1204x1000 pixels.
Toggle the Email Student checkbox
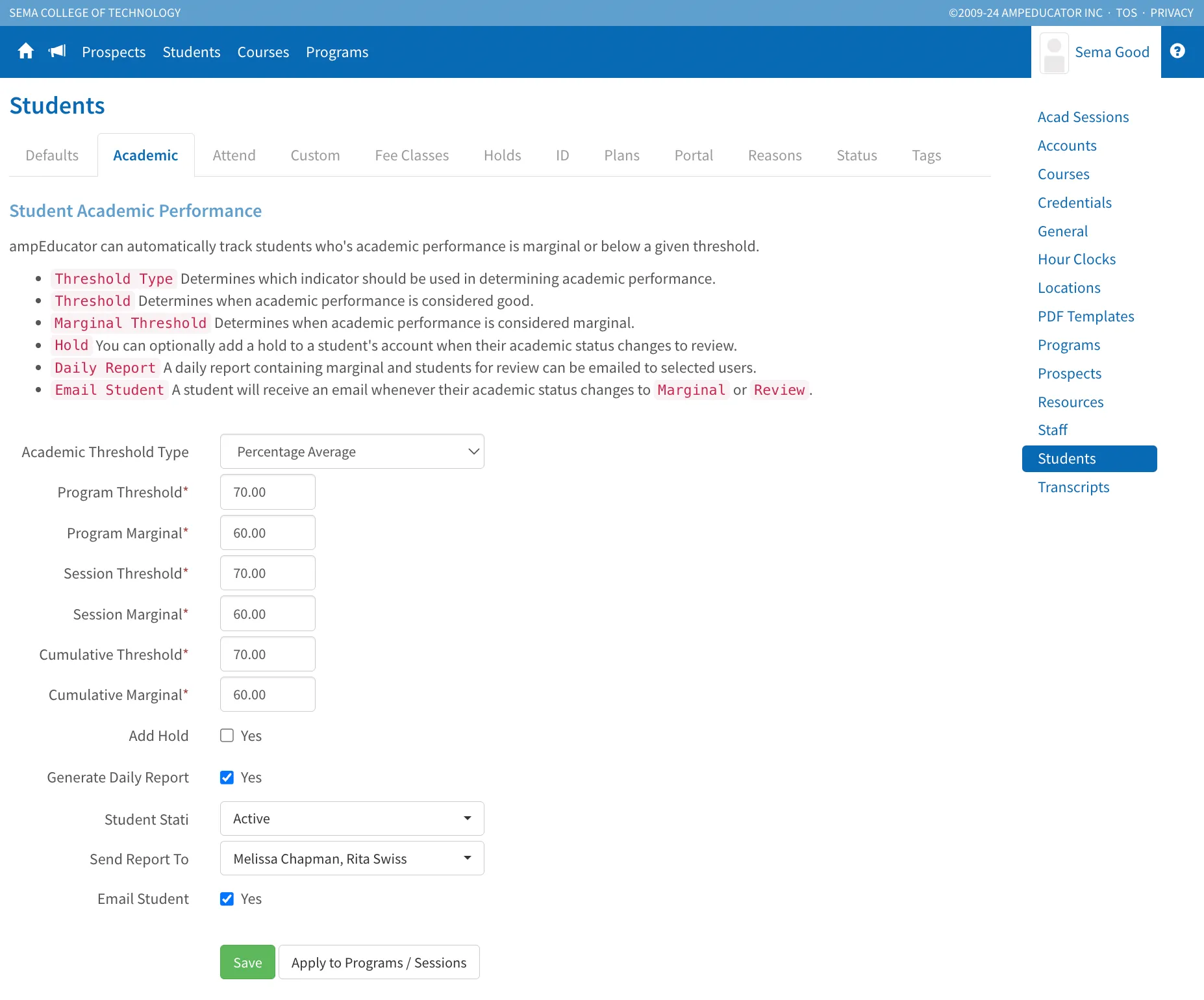coord(227,899)
